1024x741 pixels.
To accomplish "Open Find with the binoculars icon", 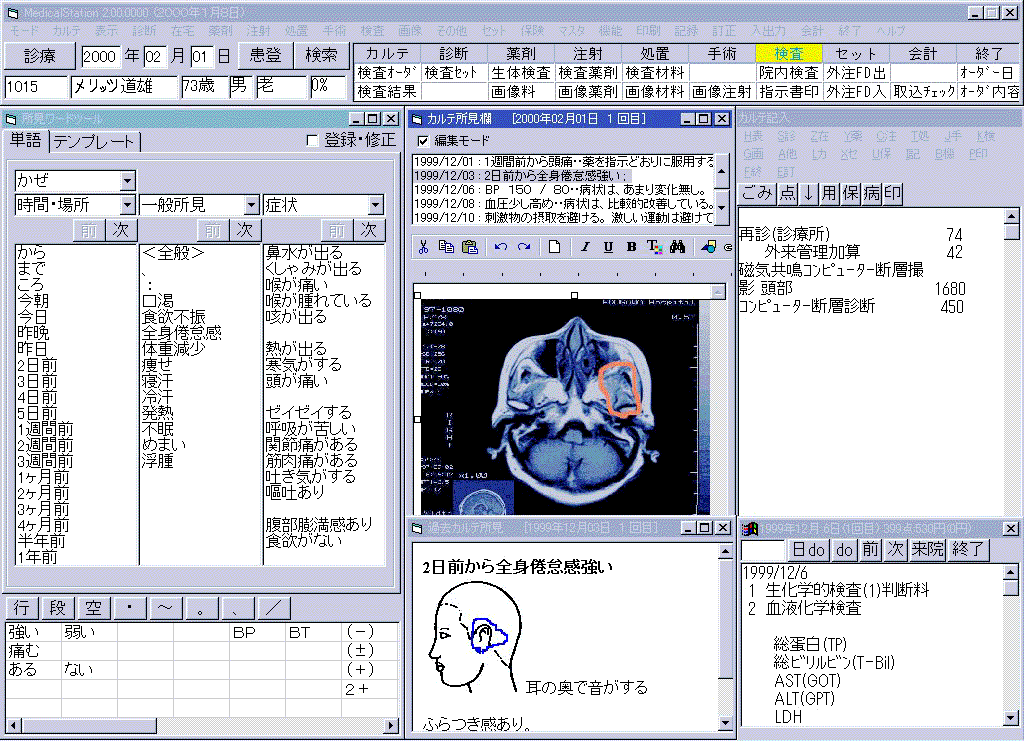I will [x=678, y=247].
